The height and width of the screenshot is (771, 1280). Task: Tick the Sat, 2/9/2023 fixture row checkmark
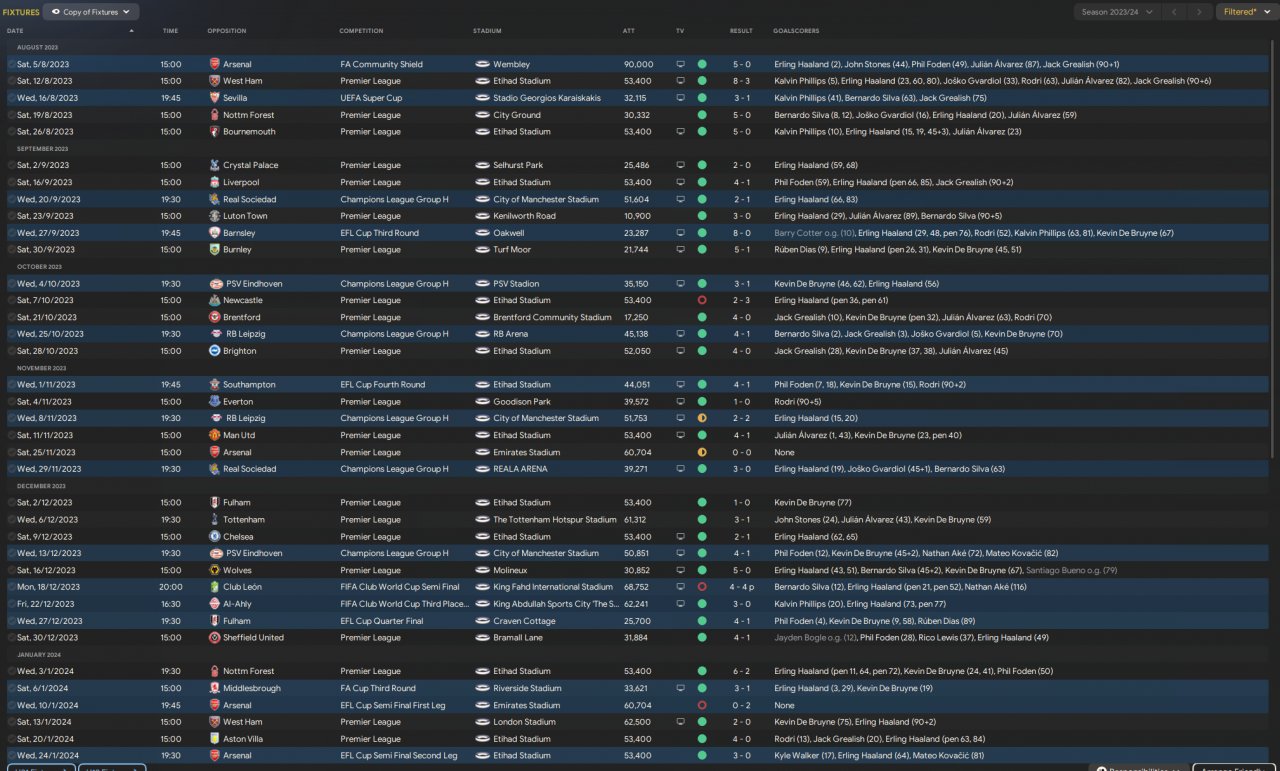(x=12, y=165)
